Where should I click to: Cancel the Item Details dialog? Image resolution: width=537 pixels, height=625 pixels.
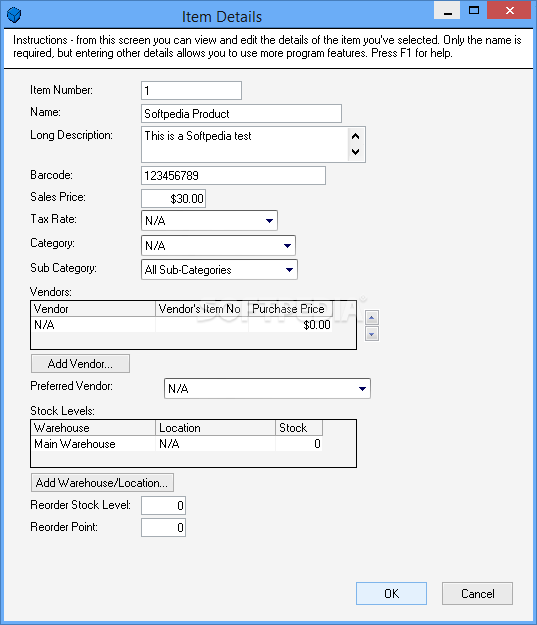[477, 594]
